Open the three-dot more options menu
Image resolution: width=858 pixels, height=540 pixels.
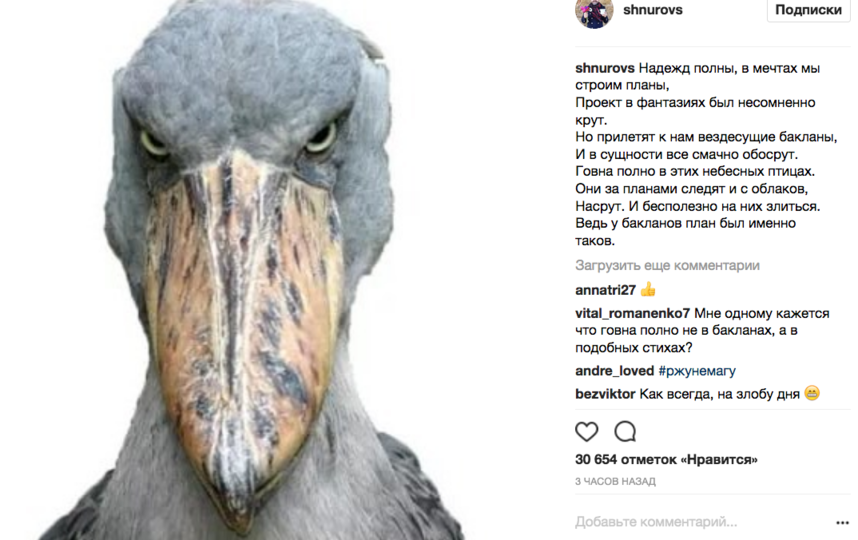[843, 523]
